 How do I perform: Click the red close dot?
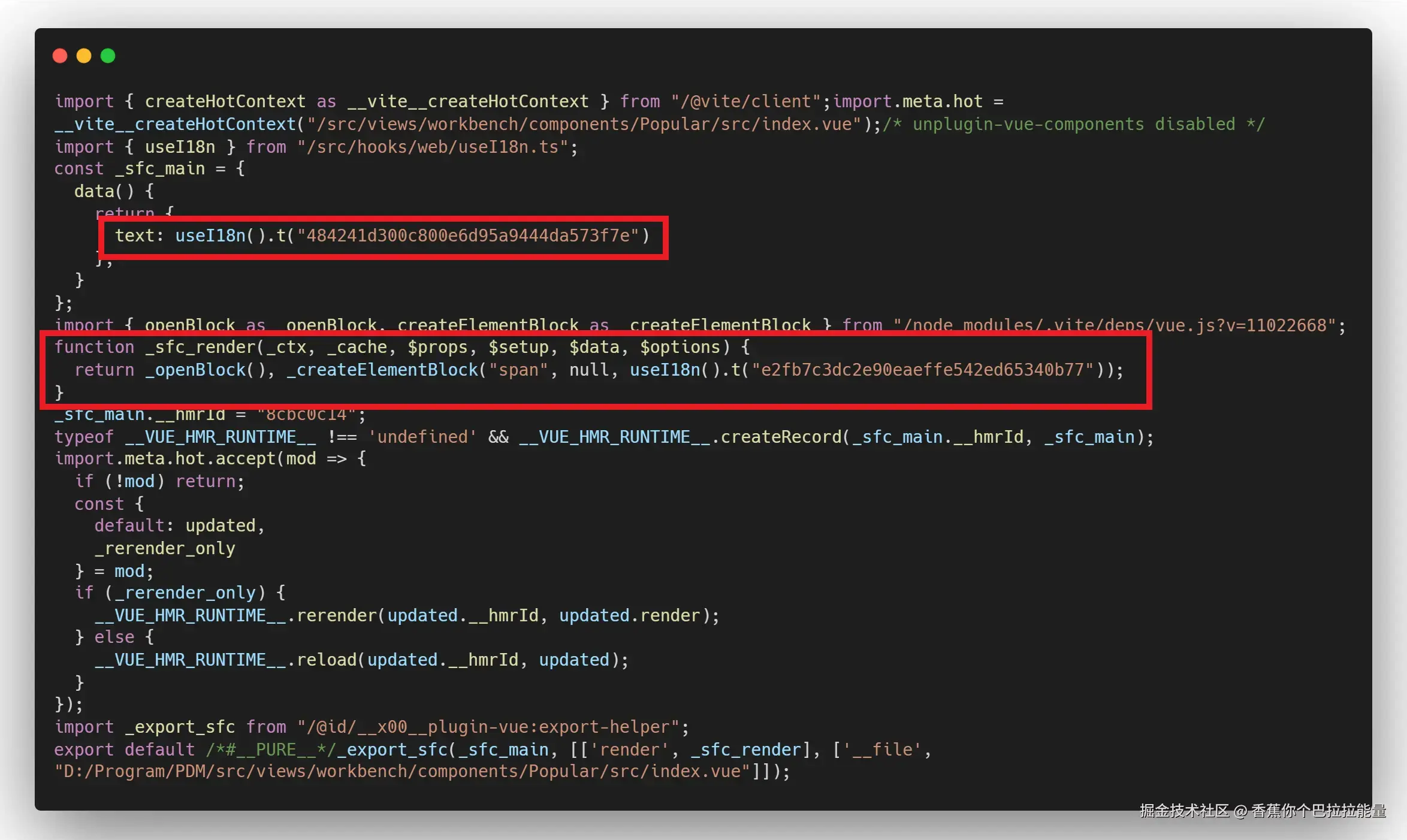point(60,56)
